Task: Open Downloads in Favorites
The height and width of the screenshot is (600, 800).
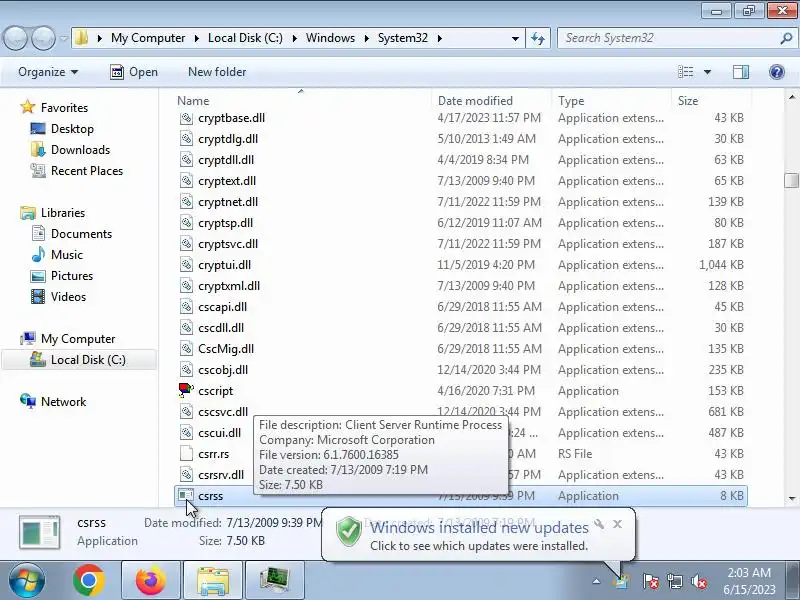Action: [81, 149]
